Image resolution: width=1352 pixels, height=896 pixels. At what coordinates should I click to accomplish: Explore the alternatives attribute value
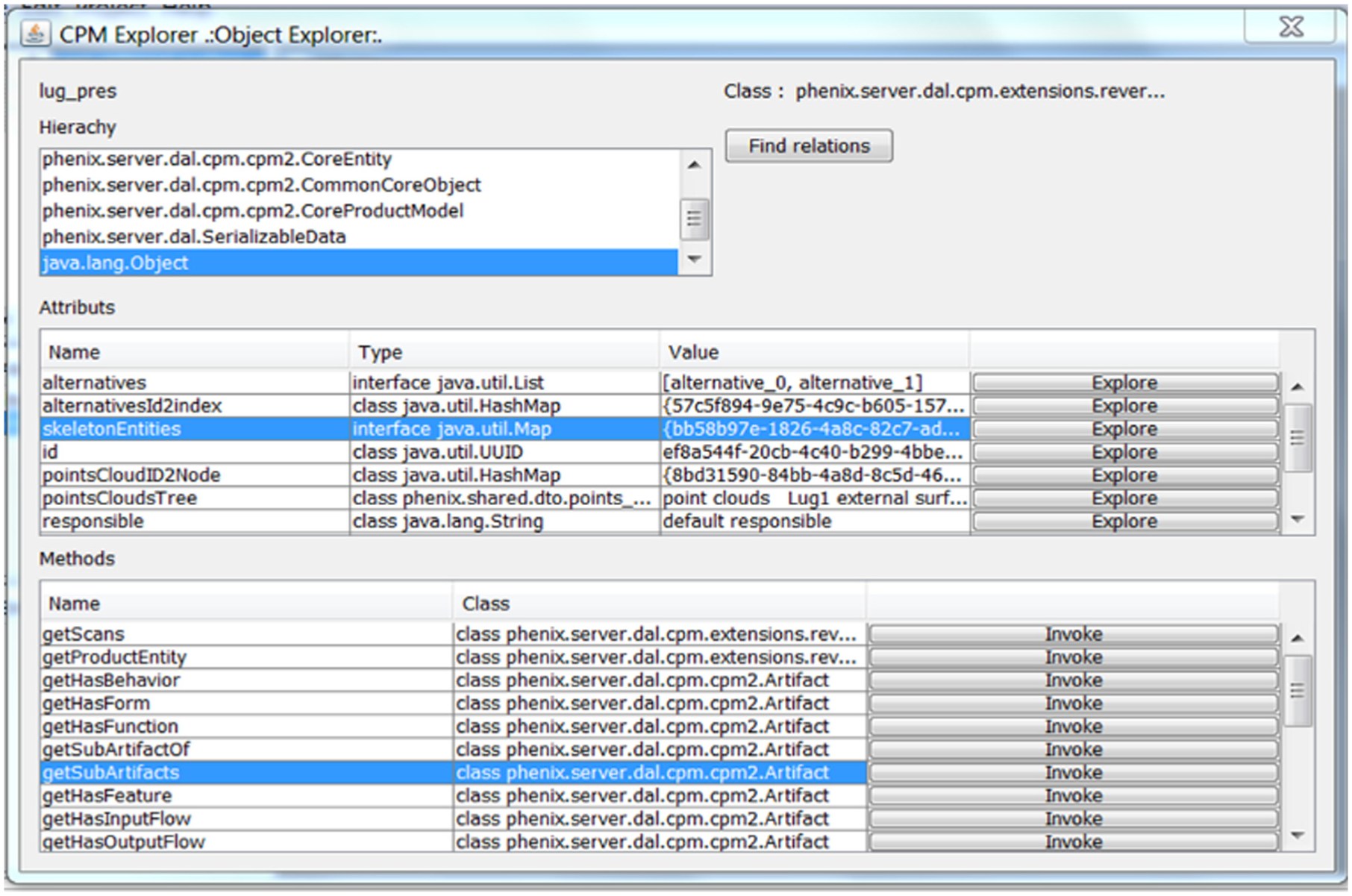click(1124, 383)
